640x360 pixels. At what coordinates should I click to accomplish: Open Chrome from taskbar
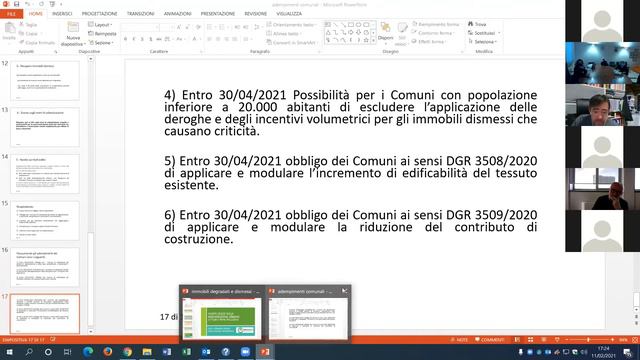coord(127,352)
